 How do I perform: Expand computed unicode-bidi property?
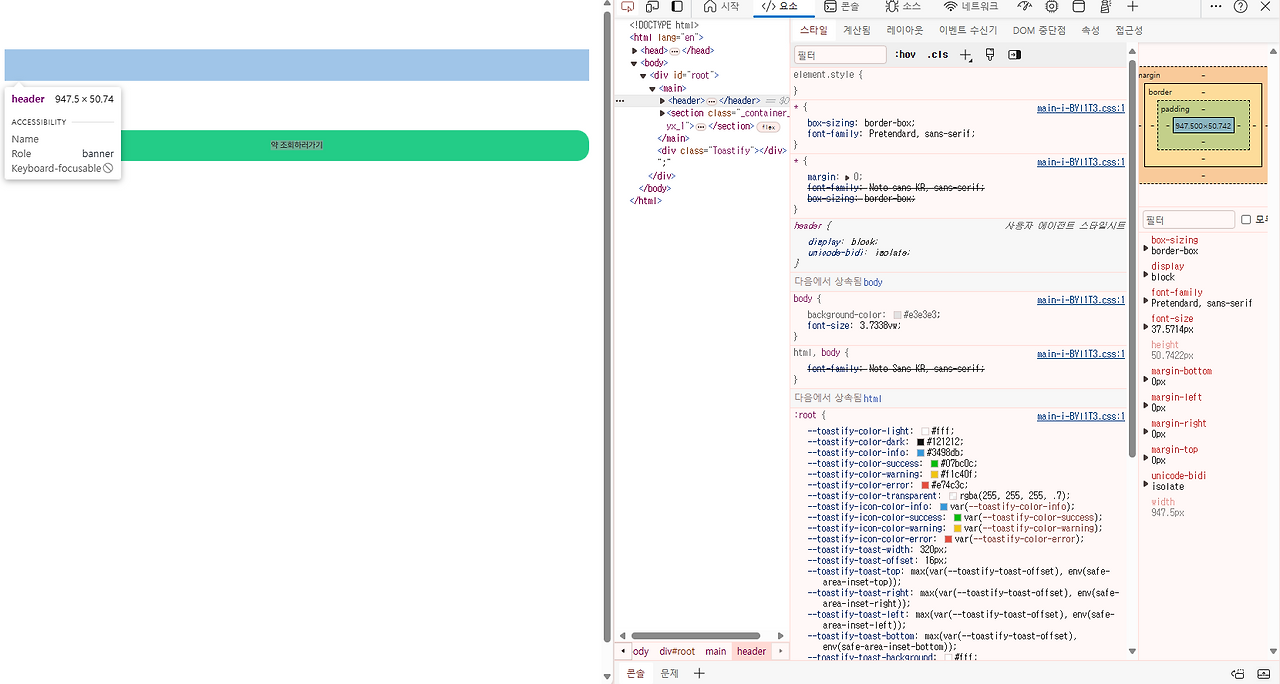1146,482
